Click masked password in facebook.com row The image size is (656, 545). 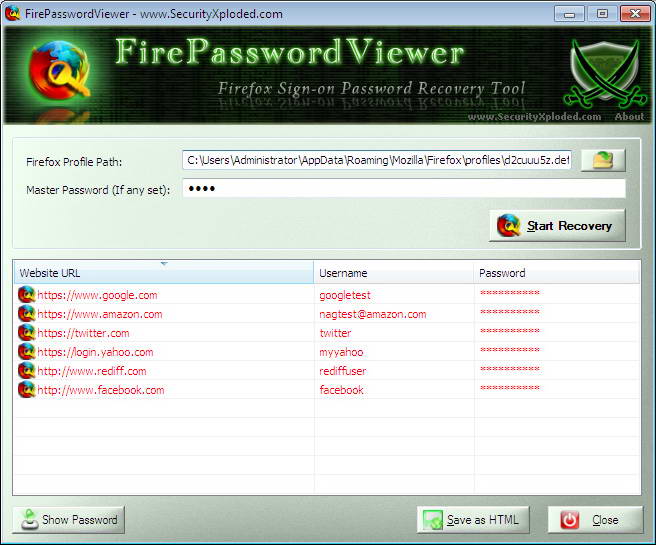click(510, 388)
